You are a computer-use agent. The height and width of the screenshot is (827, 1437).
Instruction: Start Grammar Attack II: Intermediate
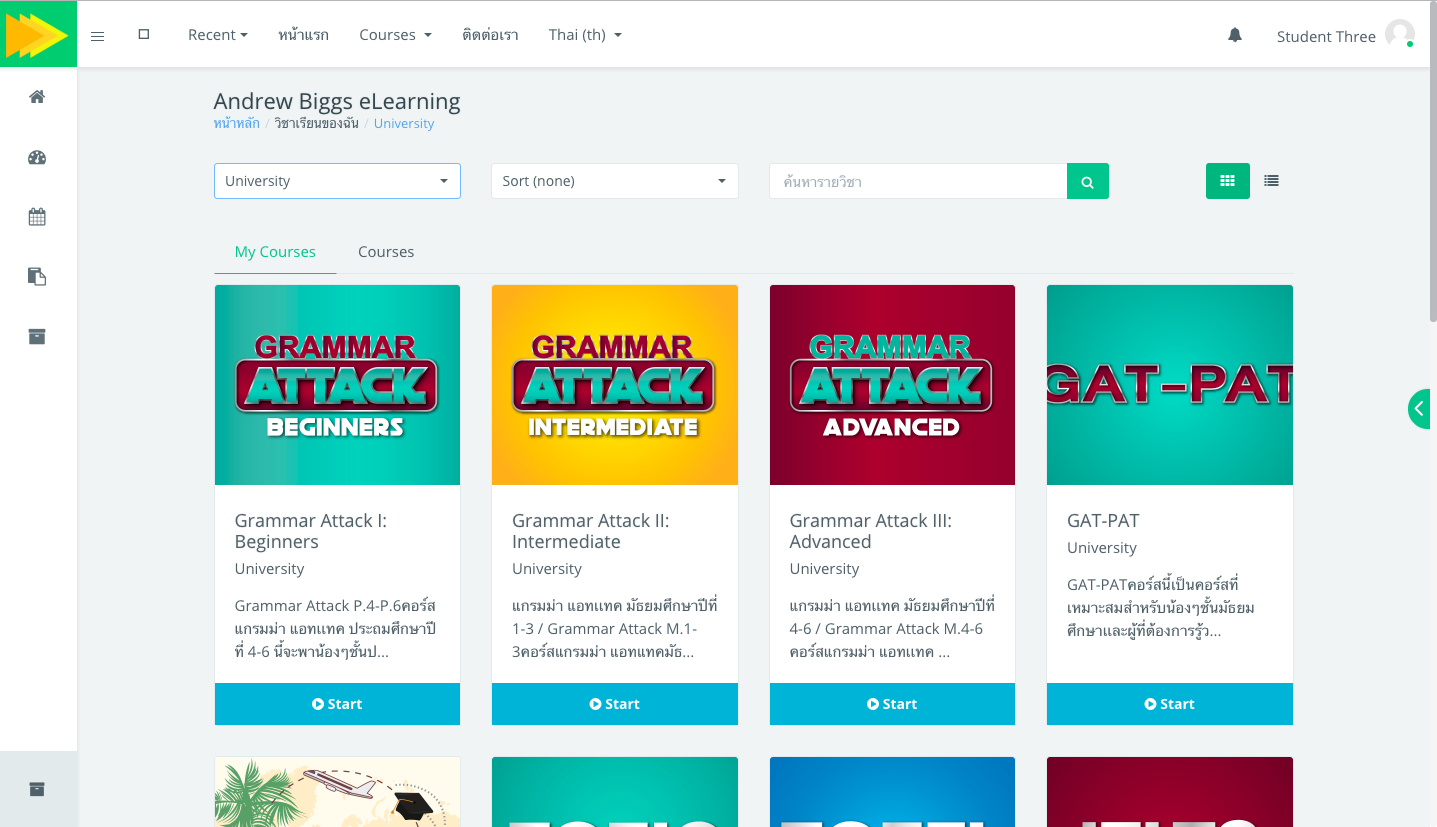click(x=615, y=704)
